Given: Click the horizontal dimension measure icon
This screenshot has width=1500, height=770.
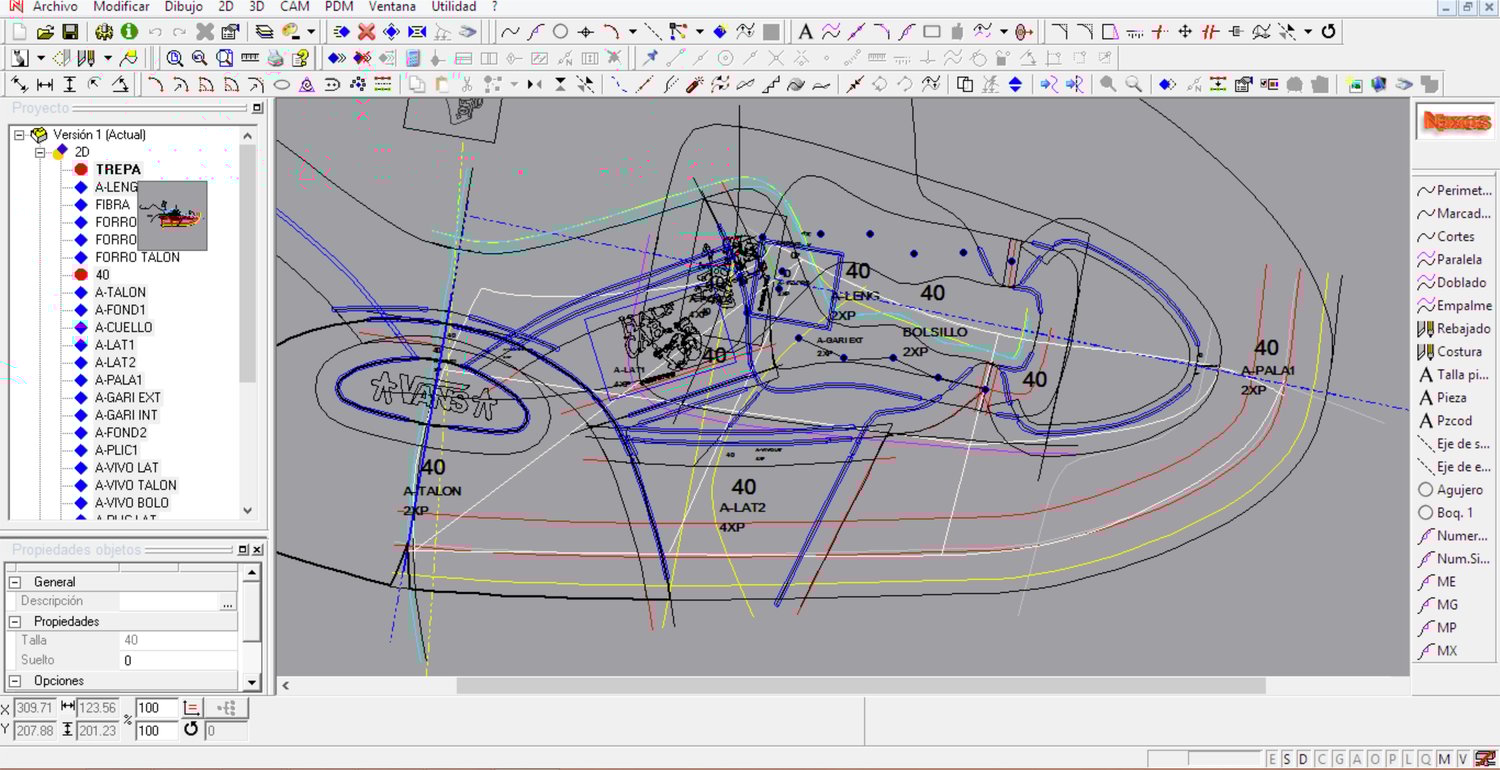Looking at the screenshot, I should pos(45,85).
